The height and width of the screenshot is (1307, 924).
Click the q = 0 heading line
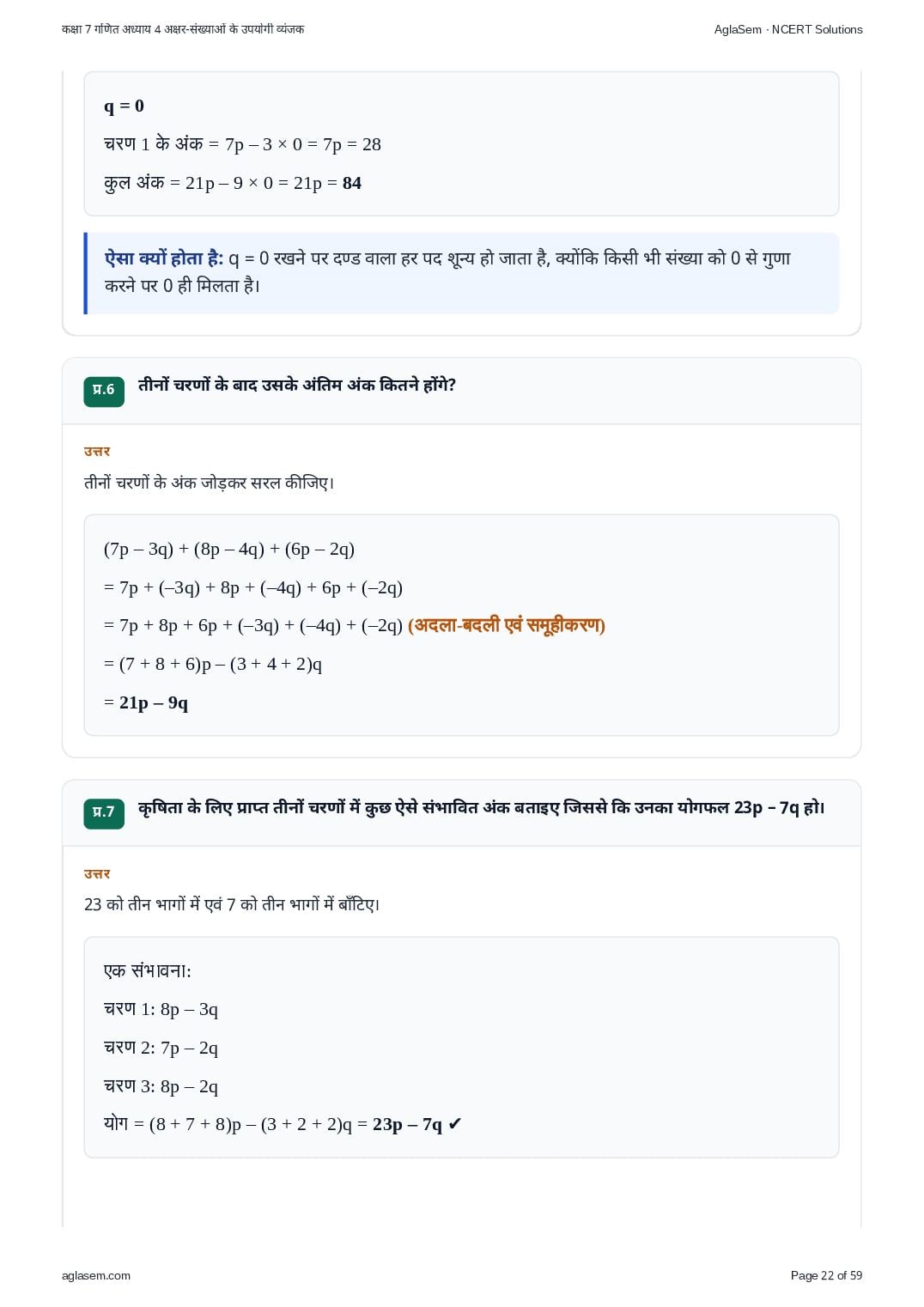(125, 106)
